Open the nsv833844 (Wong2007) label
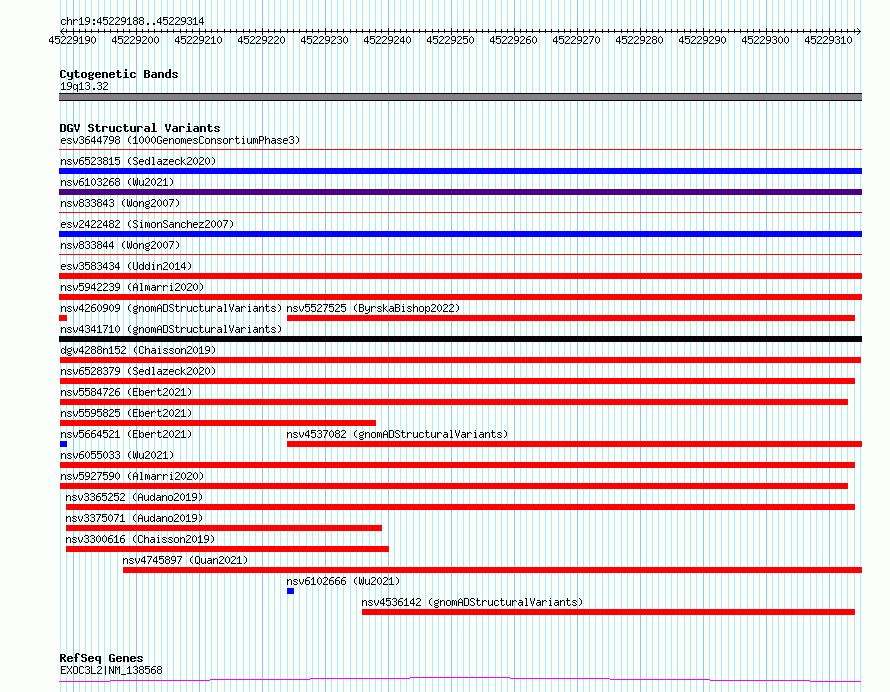This screenshot has height=692, width=890. click(120, 245)
